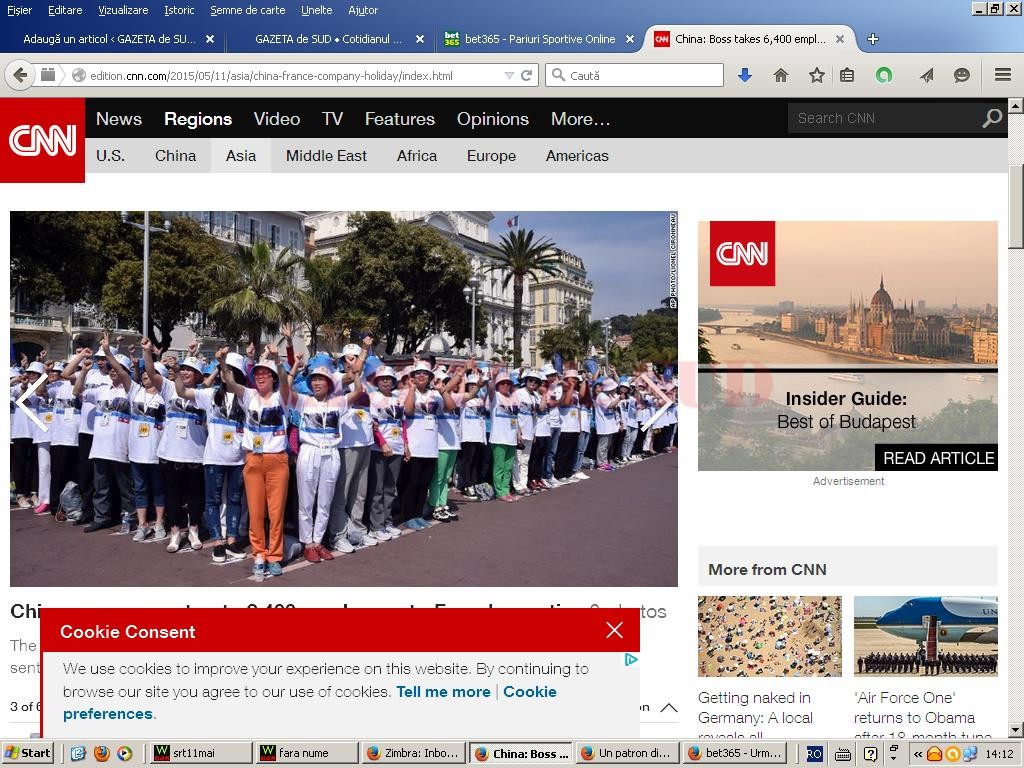The height and width of the screenshot is (768, 1024).
Task: Open the Air Force One thumbnail
Action: point(926,636)
